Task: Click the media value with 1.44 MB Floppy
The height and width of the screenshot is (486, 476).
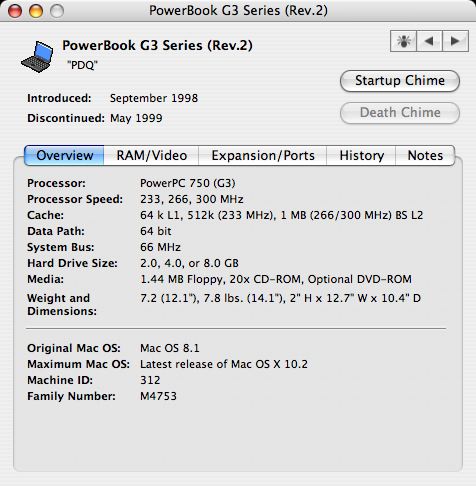Action: pyautogui.click(x=276, y=279)
